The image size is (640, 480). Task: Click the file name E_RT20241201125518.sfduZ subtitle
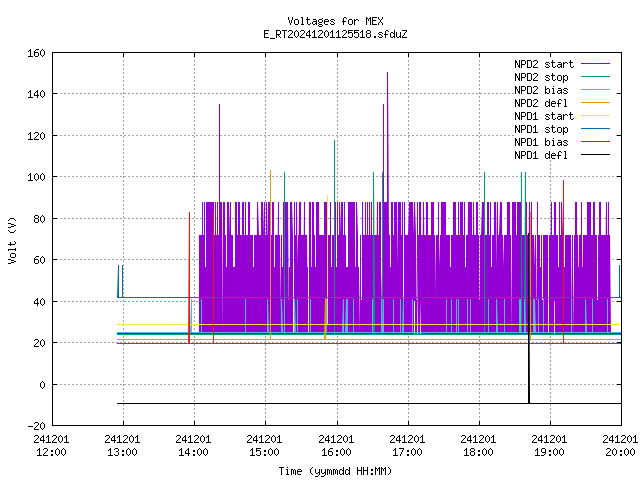[335, 34]
